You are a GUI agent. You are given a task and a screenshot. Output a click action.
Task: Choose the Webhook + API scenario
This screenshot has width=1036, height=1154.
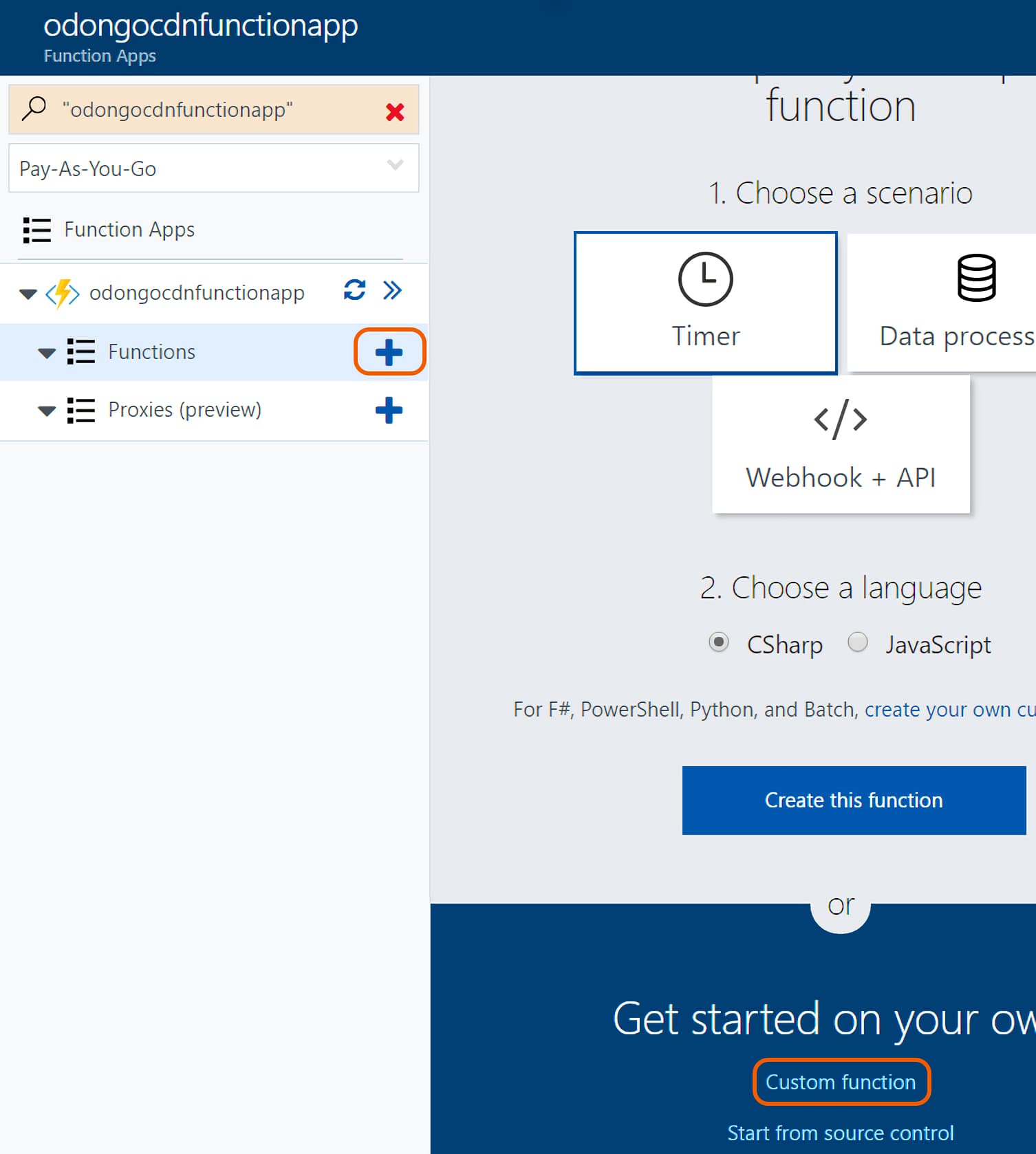tap(841, 444)
